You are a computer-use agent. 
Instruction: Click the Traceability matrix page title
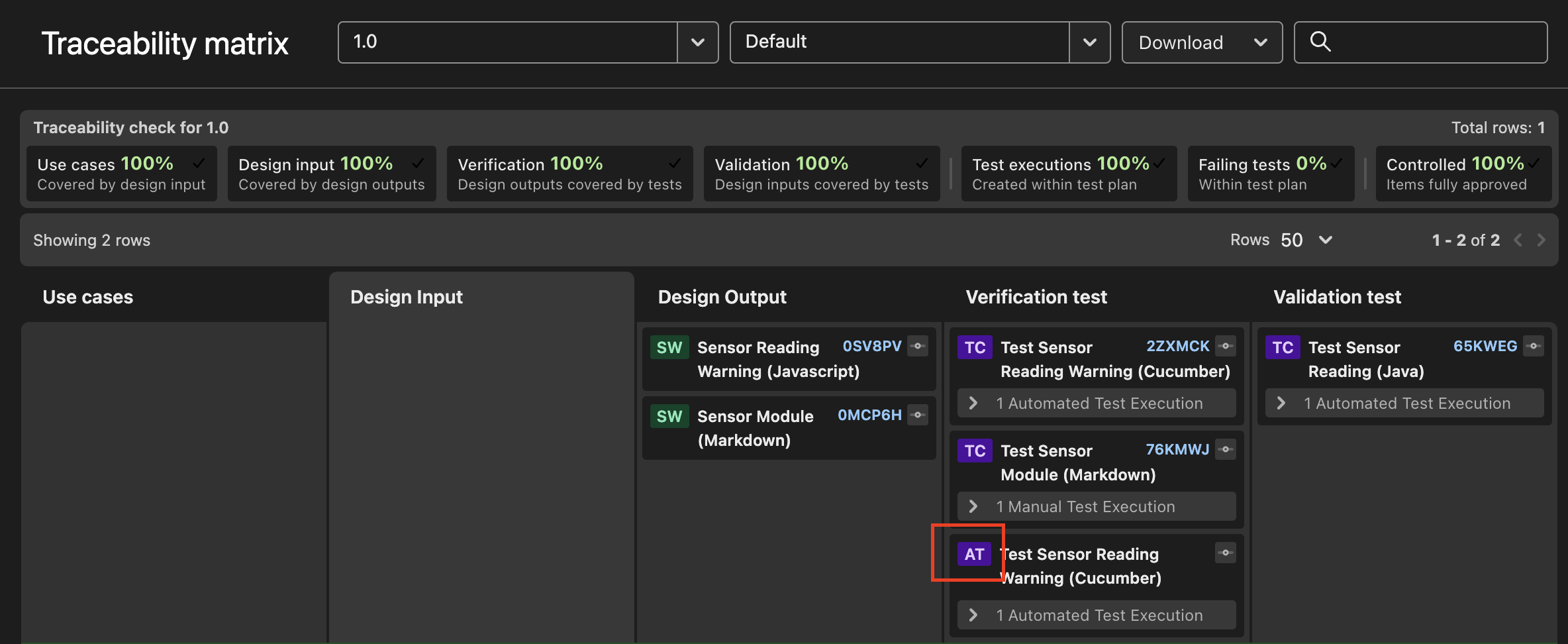point(165,44)
